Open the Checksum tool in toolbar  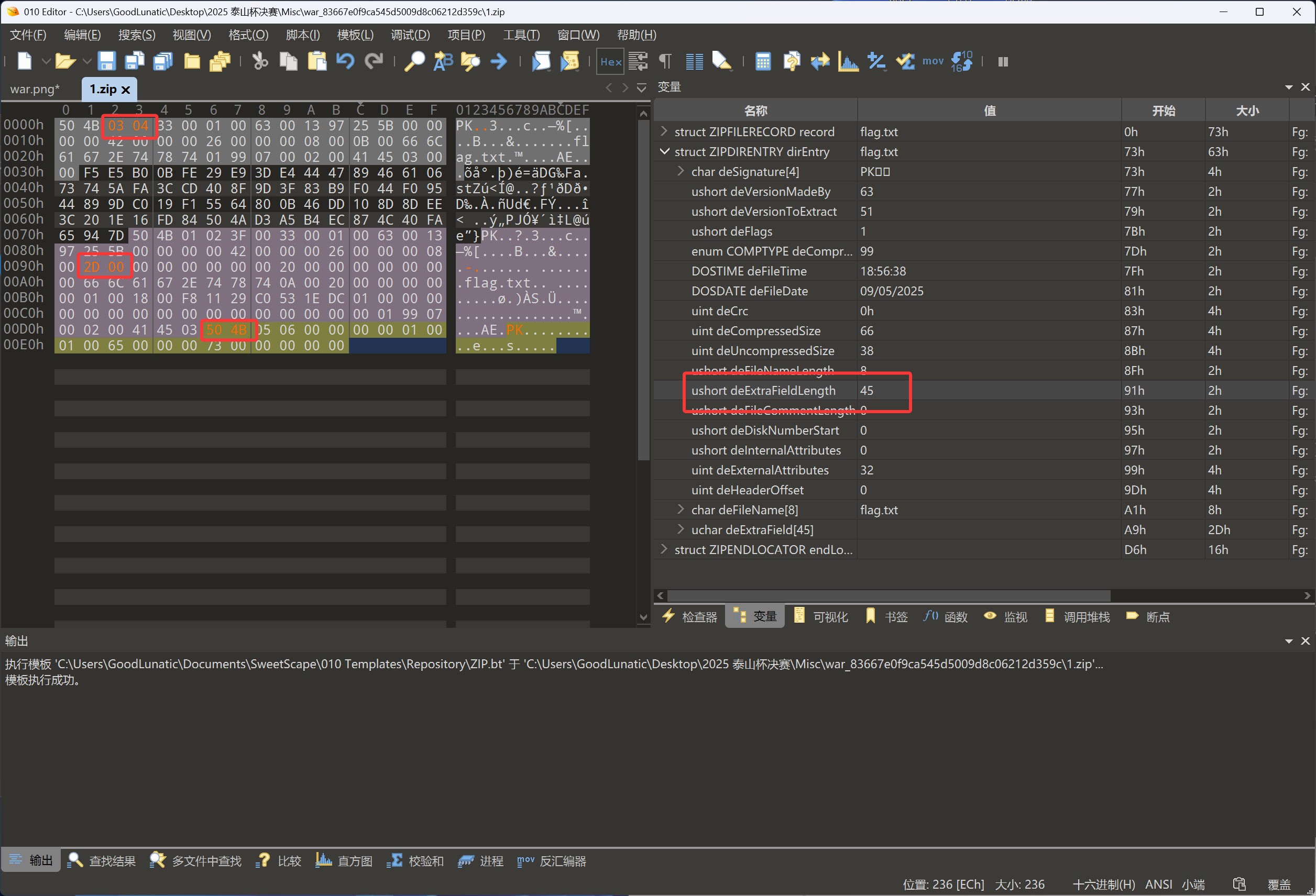pos(905,61)
